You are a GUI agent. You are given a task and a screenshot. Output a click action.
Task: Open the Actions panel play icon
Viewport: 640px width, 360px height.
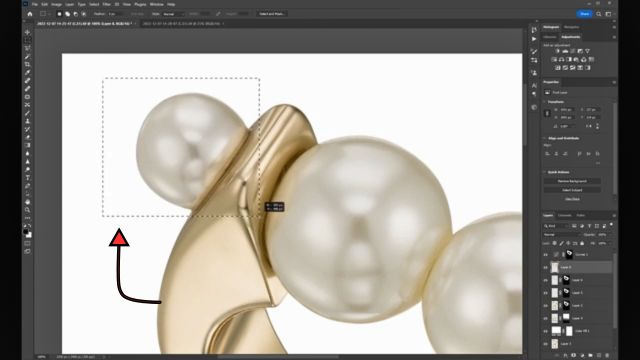tap(534, 39)
